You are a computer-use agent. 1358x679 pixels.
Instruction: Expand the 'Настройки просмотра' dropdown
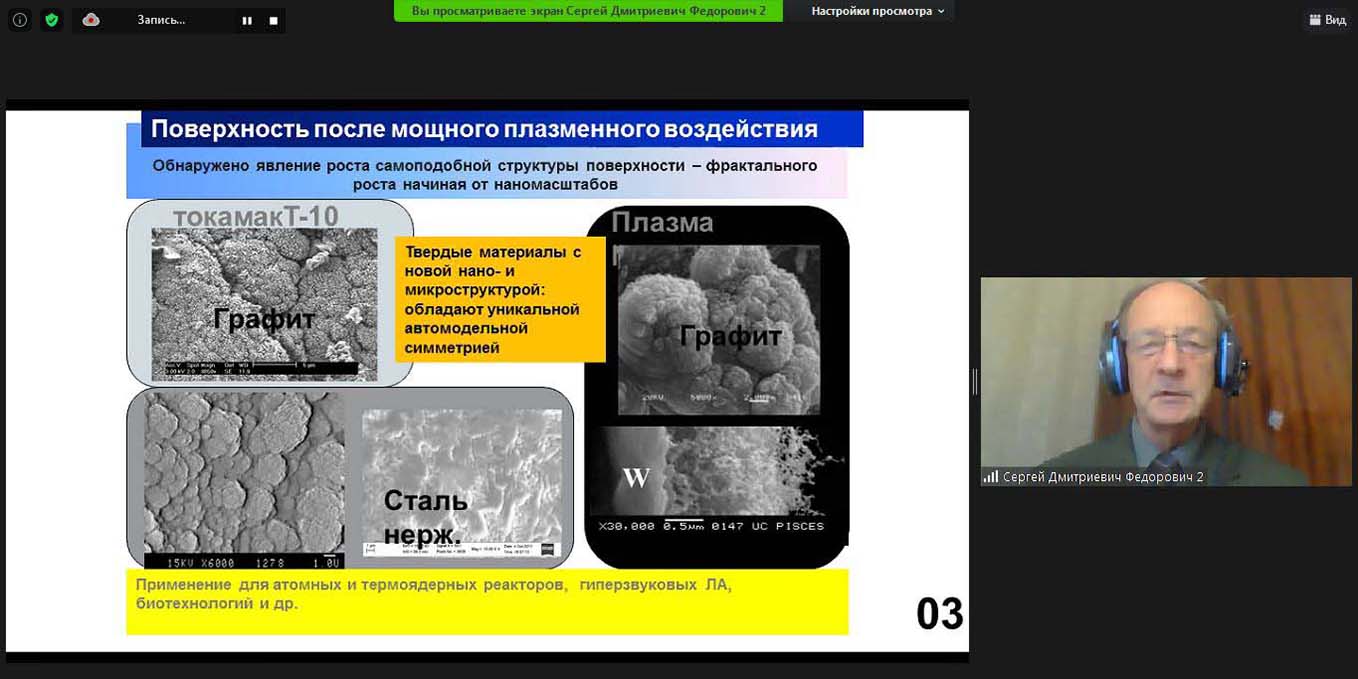tap(877, 11)
